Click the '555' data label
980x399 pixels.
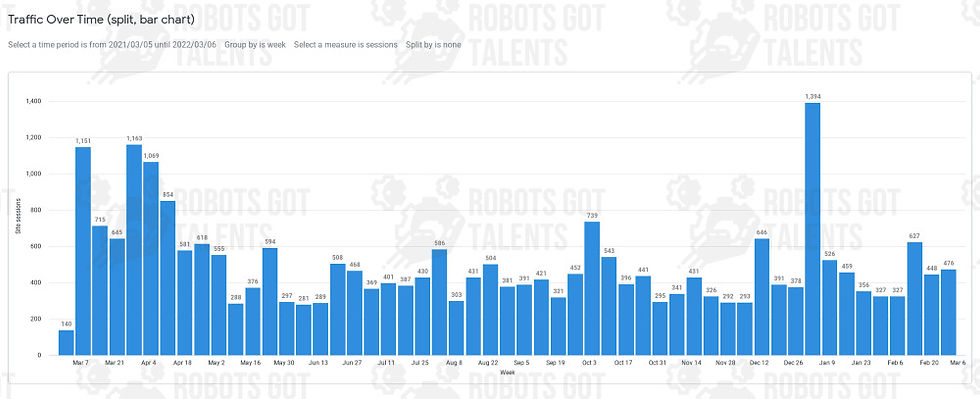click(219, 249)
